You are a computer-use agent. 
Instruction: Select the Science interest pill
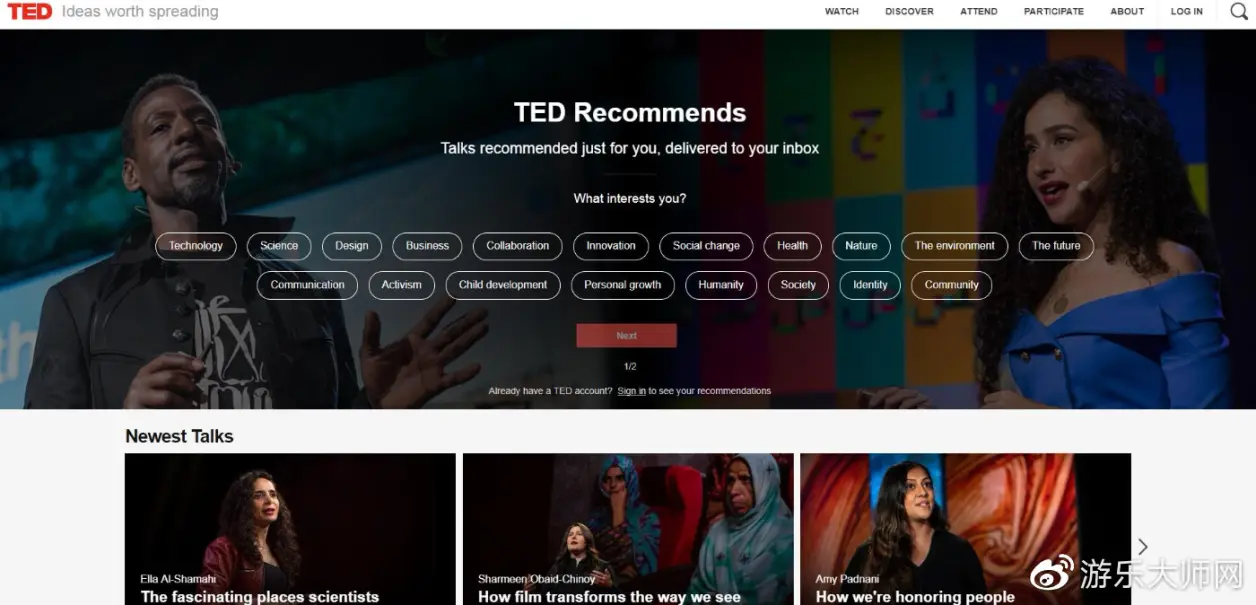[279, 246]
